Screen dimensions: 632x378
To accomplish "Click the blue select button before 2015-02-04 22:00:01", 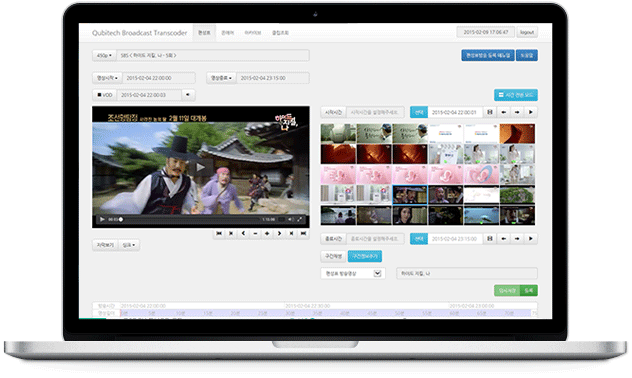I will [x=419, y=112].
